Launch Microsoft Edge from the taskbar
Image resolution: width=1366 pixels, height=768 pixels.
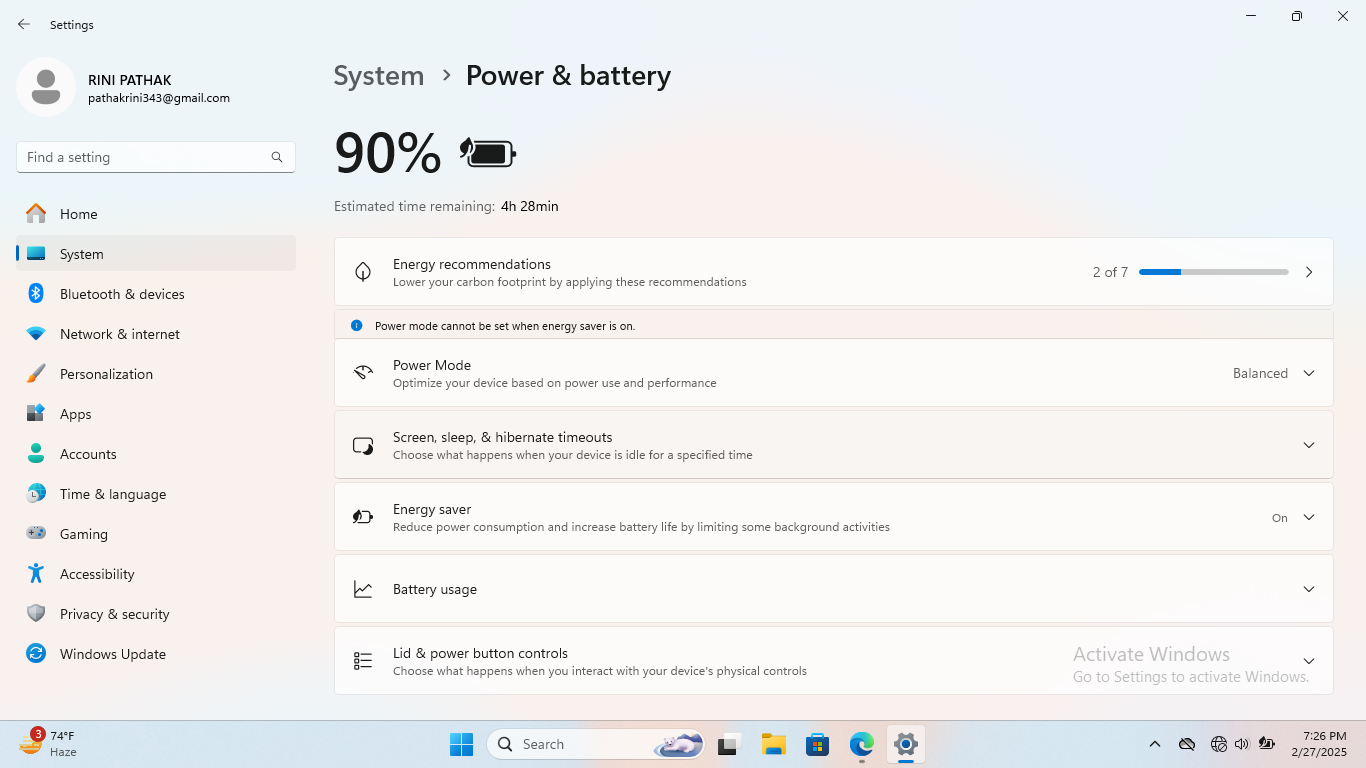pos(862,744)
